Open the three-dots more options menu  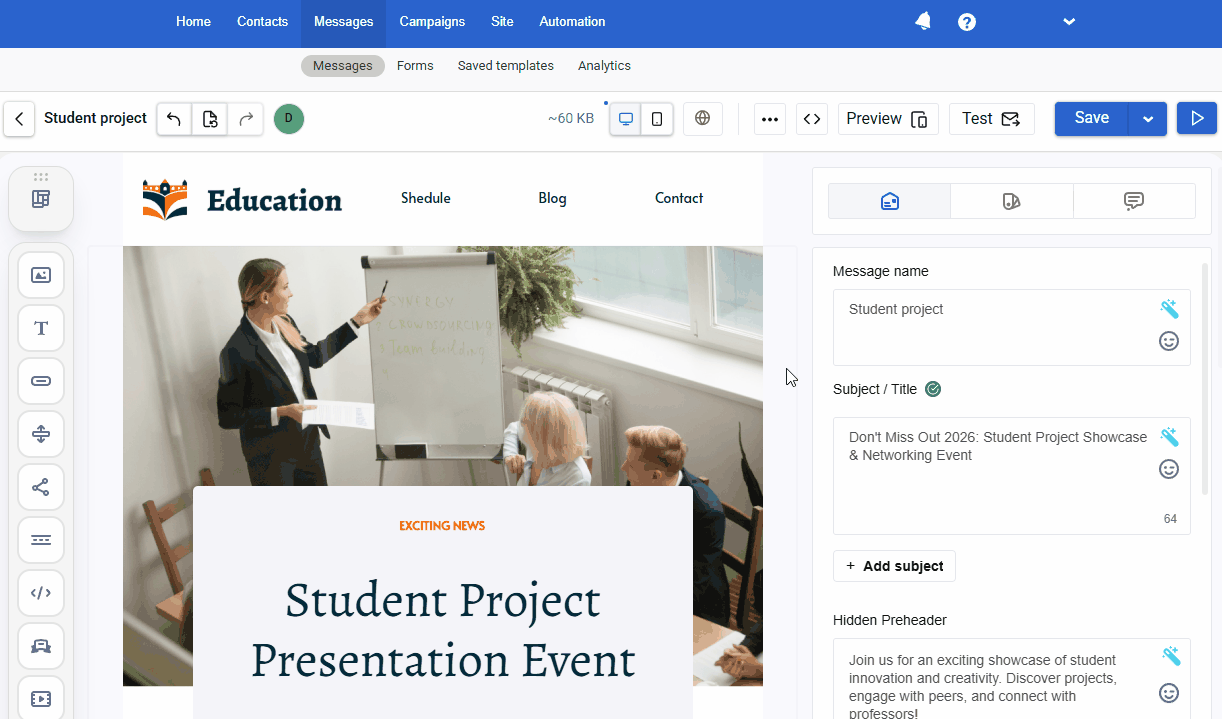tap(769, 119)
